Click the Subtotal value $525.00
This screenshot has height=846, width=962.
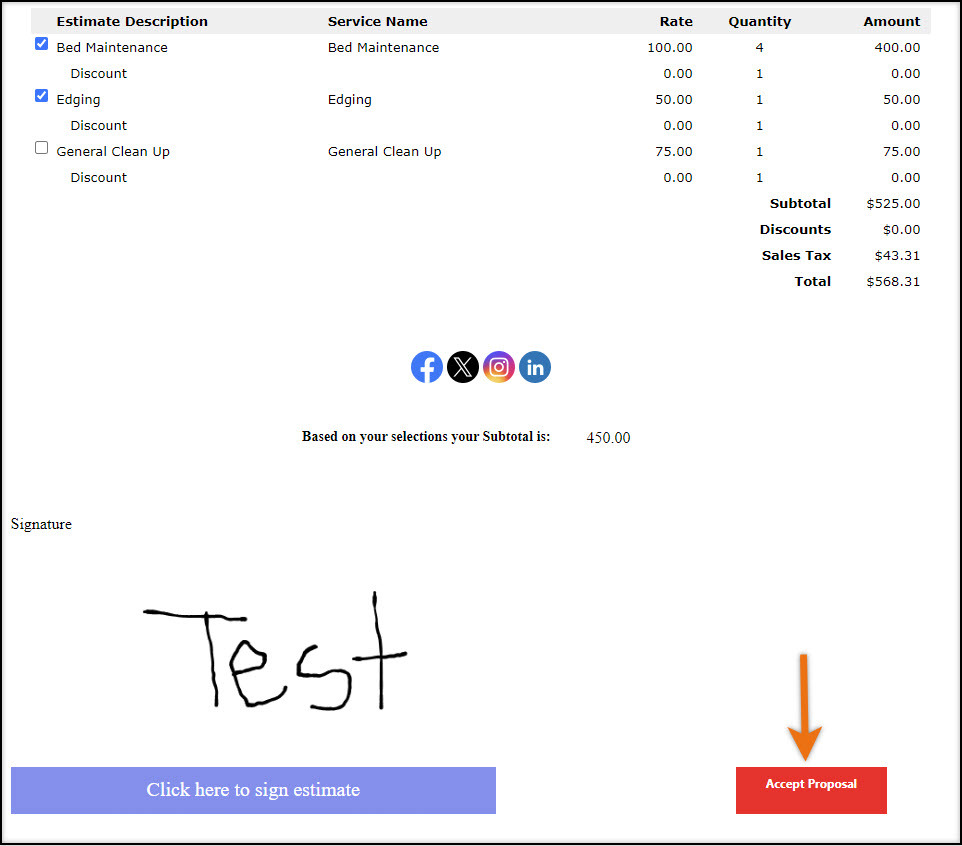pos(893,203)
